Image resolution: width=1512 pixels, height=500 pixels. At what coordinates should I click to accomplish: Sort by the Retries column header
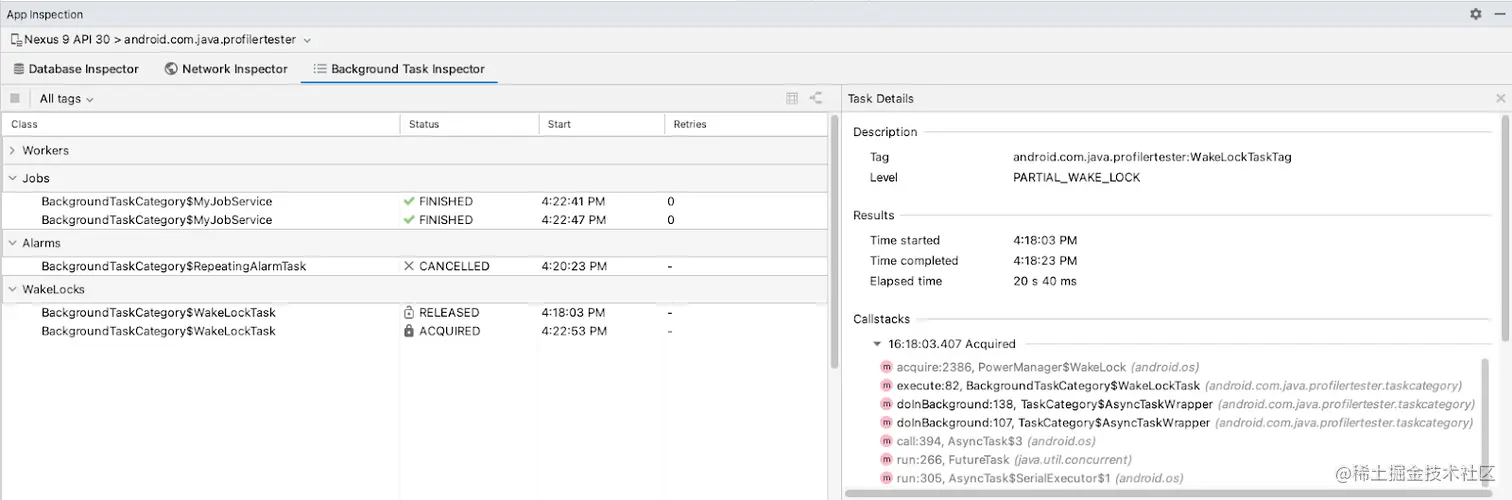(746, 124)
